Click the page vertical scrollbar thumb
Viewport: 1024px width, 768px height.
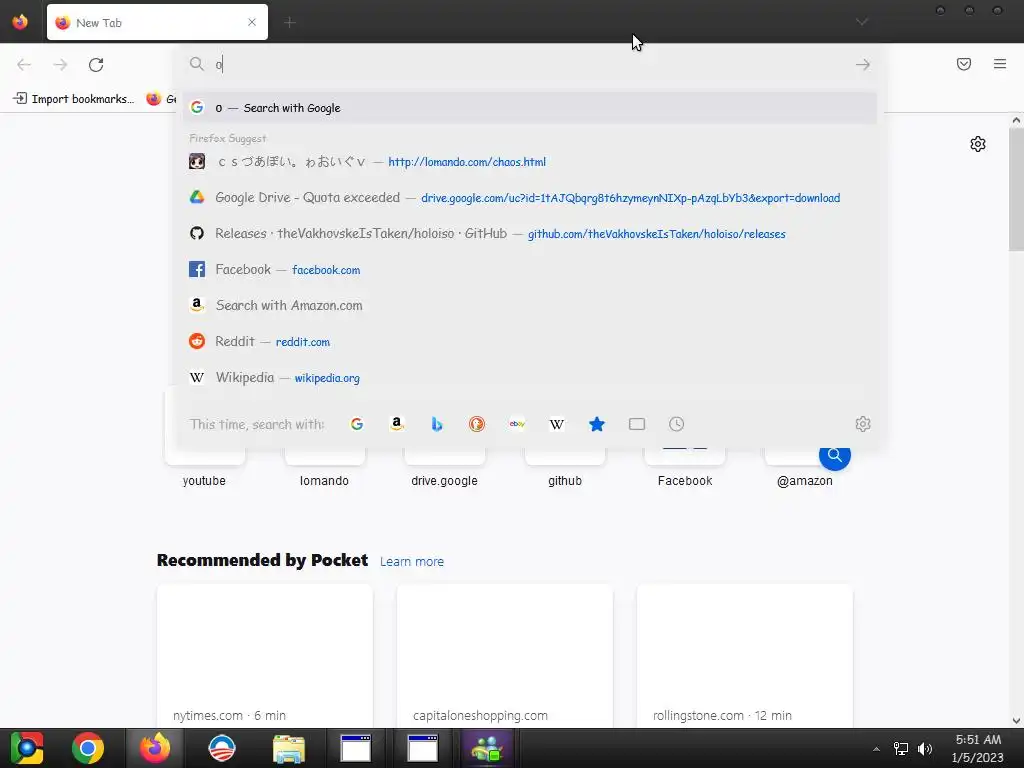point(1016,189)
